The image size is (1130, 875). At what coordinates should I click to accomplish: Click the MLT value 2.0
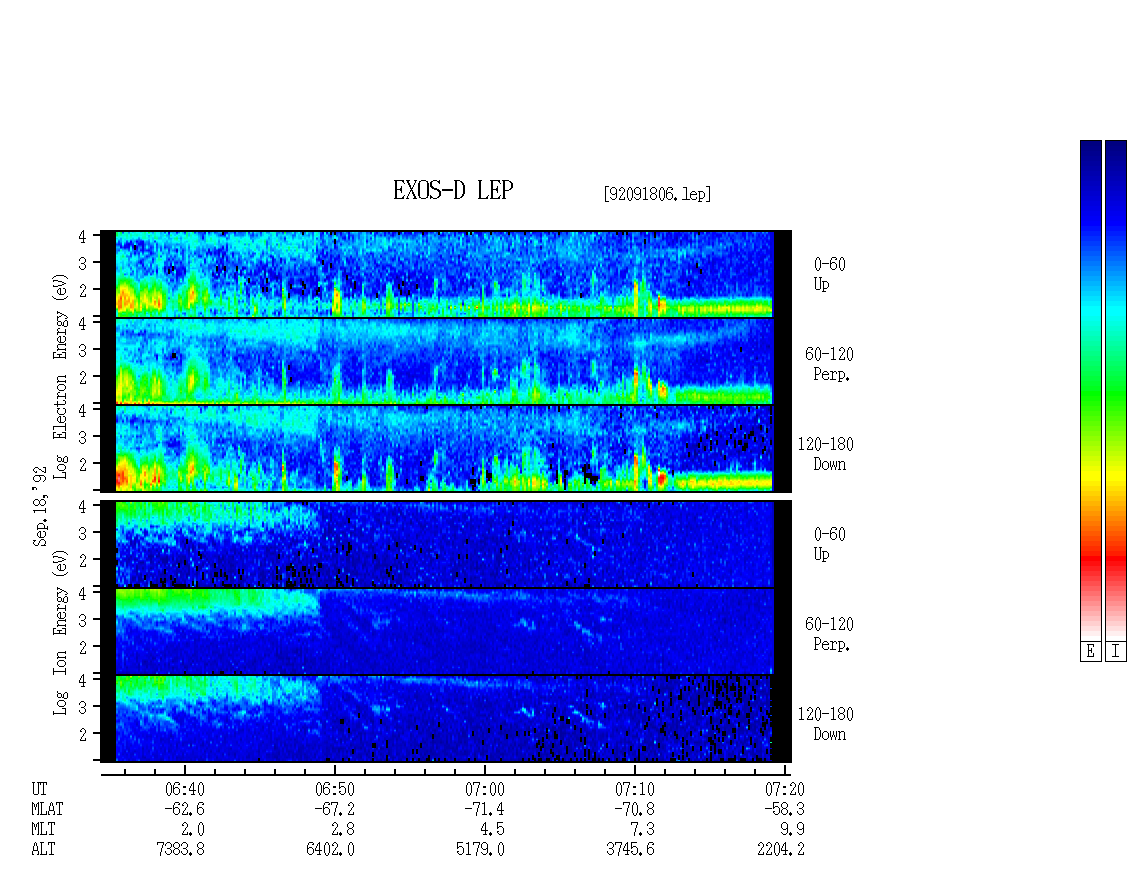click(x=192, y=829)
